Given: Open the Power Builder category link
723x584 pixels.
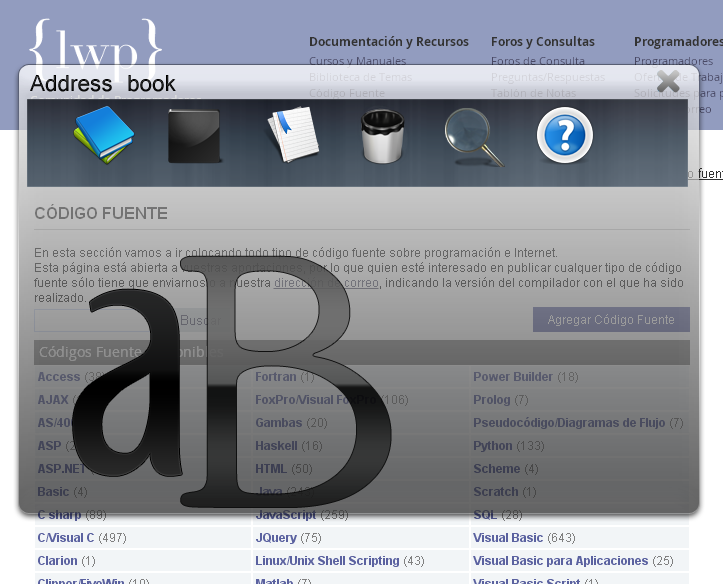Looking at the screenshot, I should coord(513,377).
